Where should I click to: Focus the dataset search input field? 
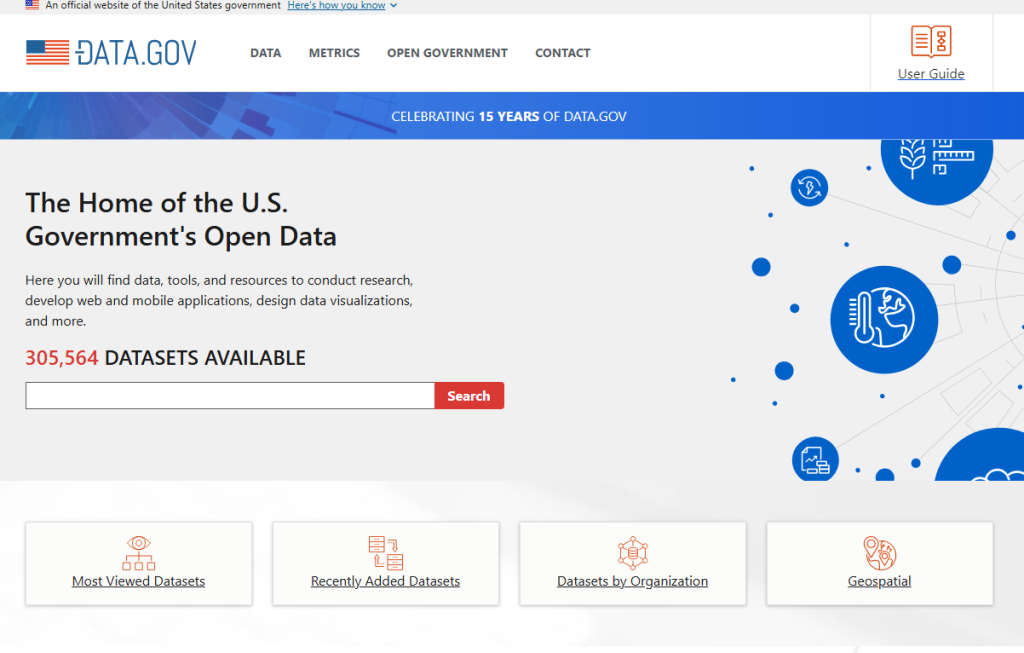point(230,396)
